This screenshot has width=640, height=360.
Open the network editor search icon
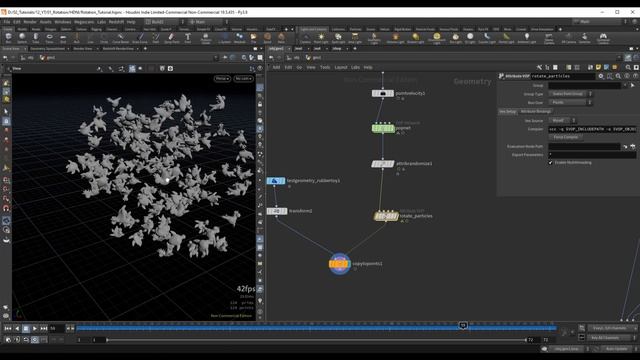point(628,67)
